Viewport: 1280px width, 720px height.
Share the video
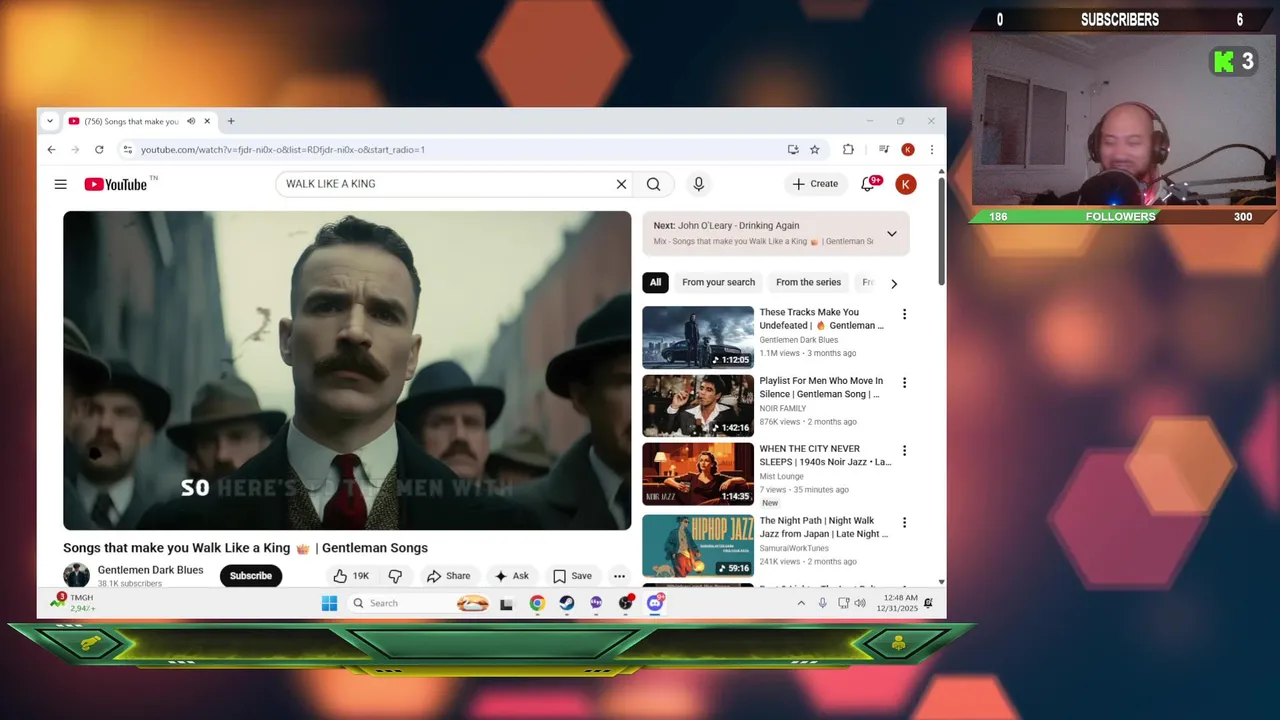click(448, 576)
